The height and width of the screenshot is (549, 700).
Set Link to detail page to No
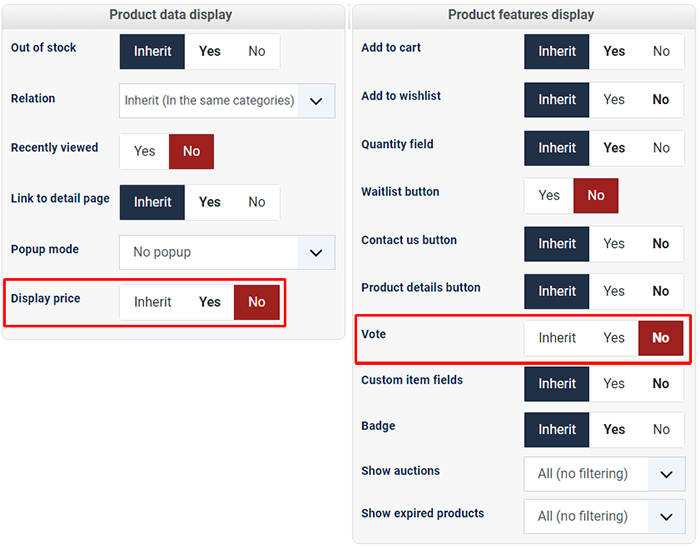click(x=257, y=202)
